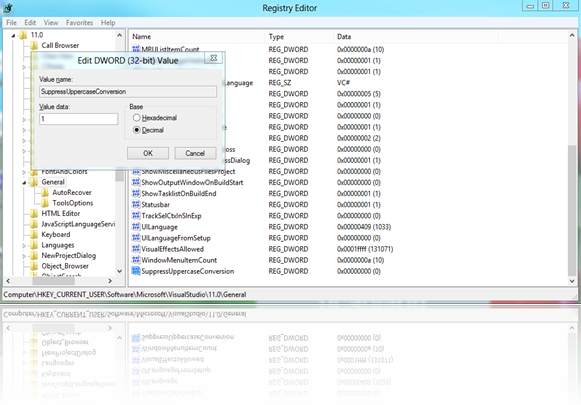
Task: Click the Value name field
Action: tap(128, 92)
